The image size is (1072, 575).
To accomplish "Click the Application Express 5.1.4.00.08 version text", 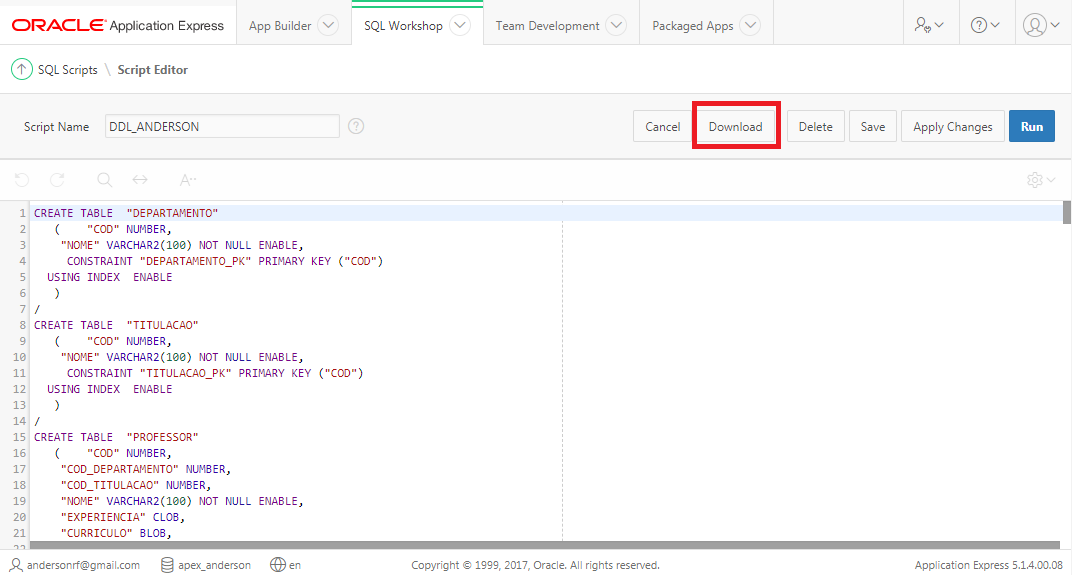I will [x=989, y=565].
